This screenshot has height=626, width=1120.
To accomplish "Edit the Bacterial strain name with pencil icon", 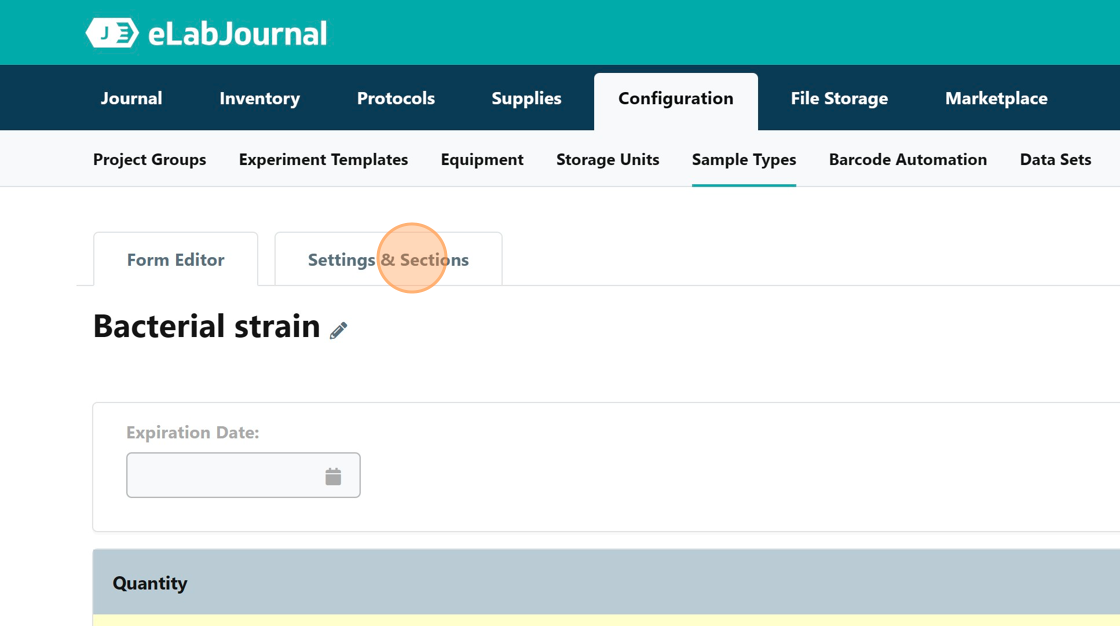I will tap(339, 330).
